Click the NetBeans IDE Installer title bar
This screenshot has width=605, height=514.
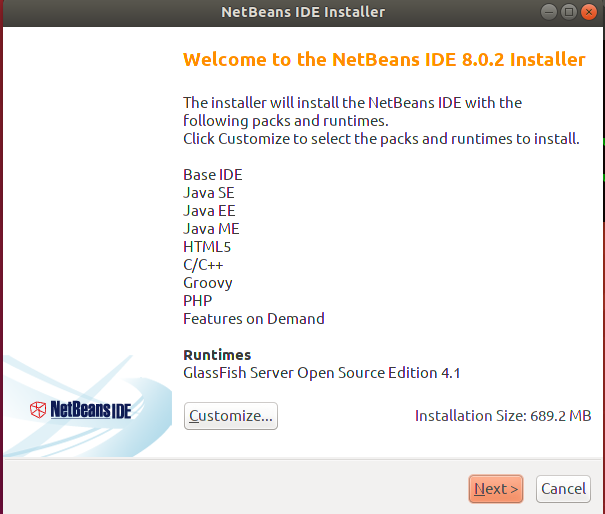[302, 12]
